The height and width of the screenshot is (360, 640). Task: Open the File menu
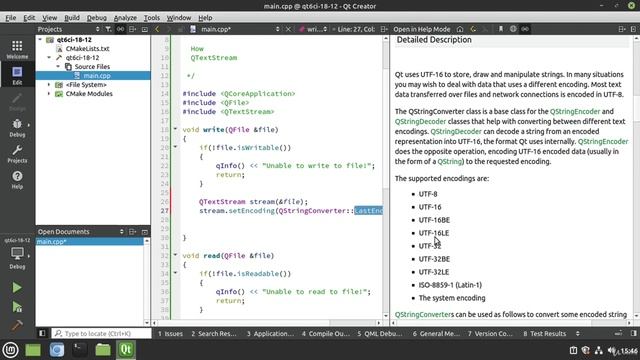[11, 18]
